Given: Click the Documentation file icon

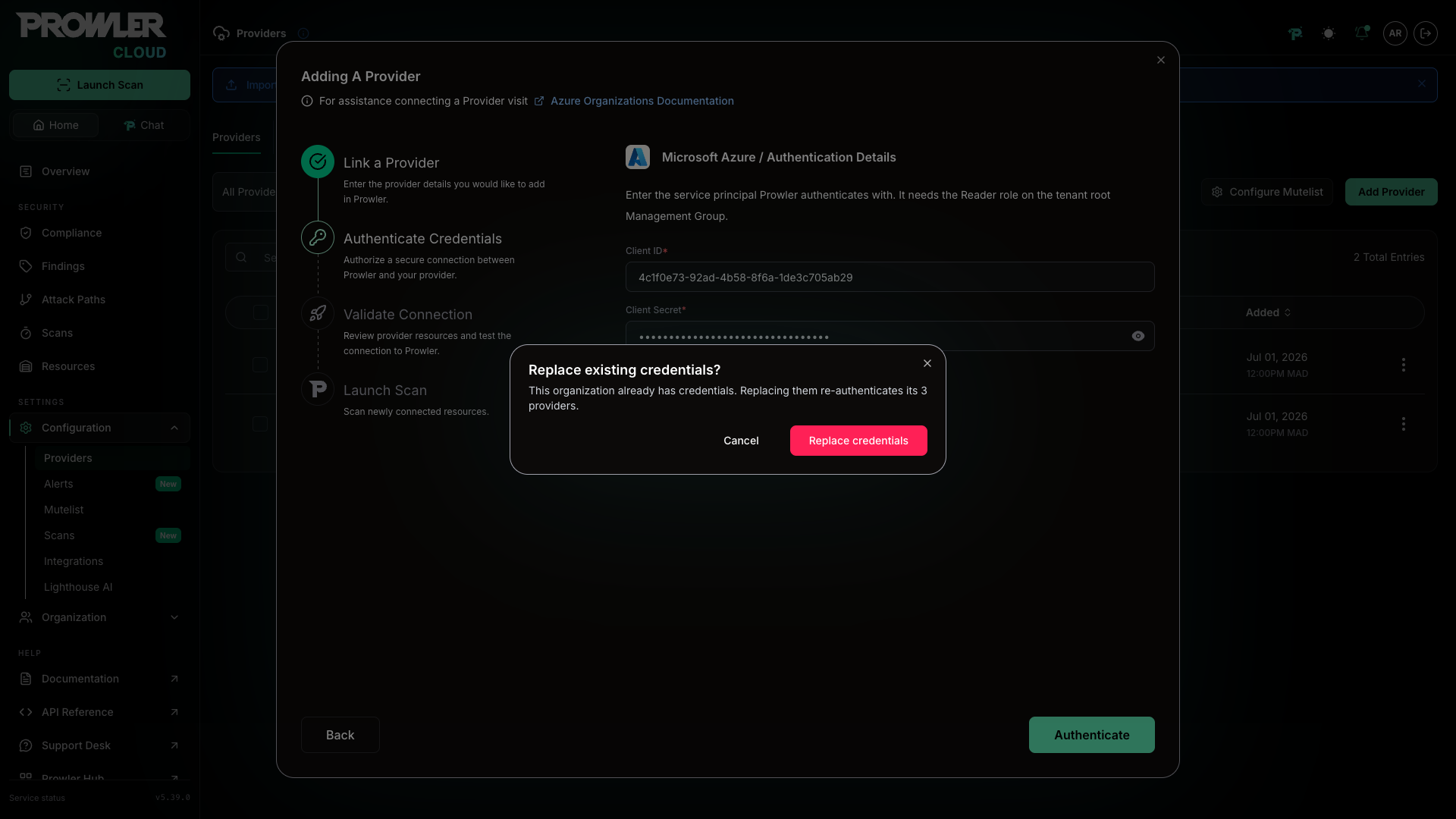Looking at the screenshot, I should [26, 679].
